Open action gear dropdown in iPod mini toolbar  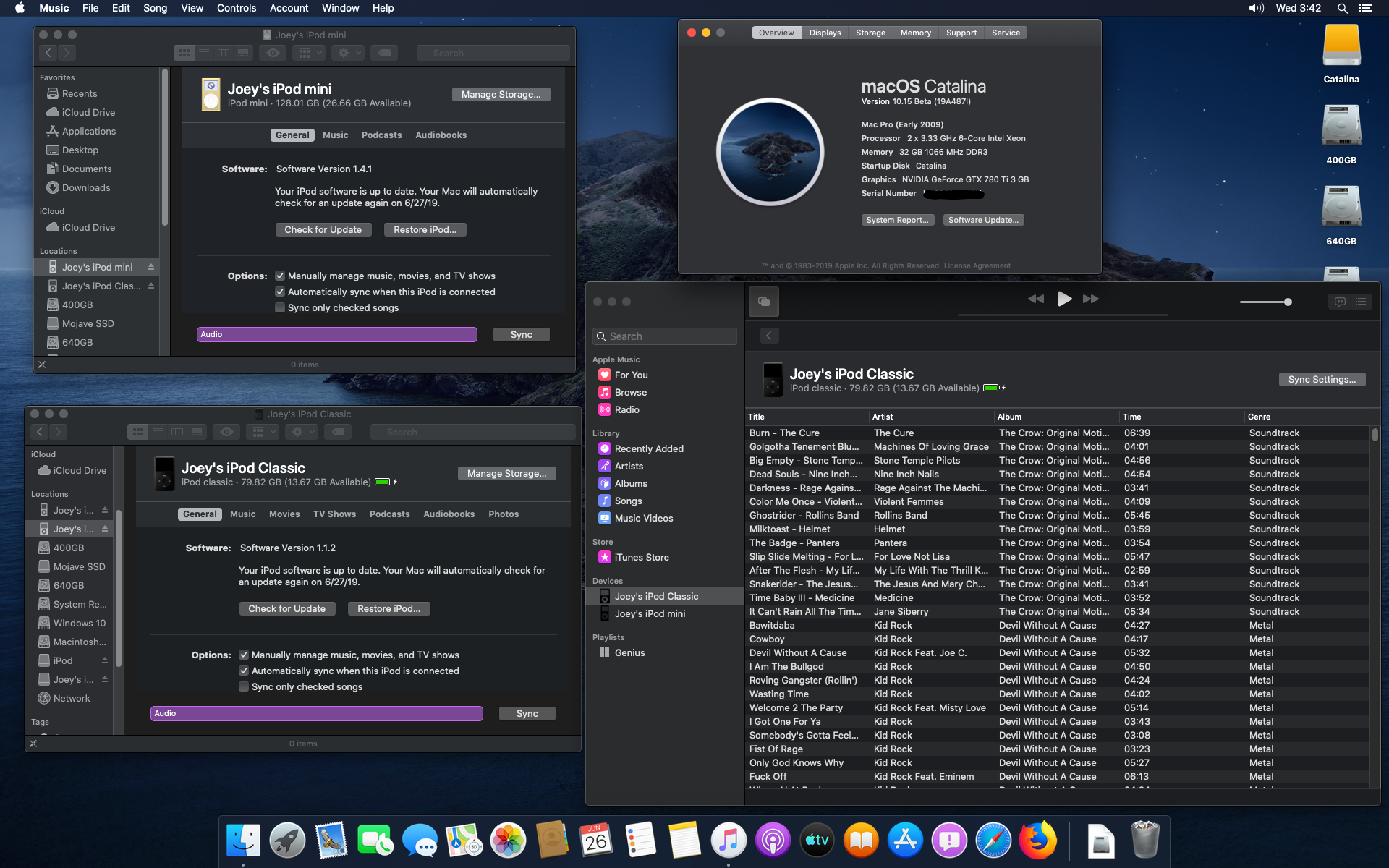[x=348, y=53]
